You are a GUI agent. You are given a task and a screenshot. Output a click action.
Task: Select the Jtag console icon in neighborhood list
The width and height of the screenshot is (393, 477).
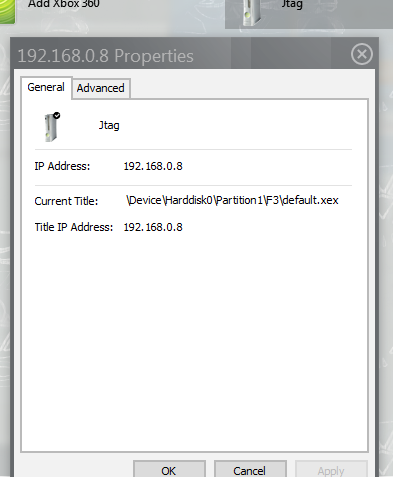click(252, 13)
